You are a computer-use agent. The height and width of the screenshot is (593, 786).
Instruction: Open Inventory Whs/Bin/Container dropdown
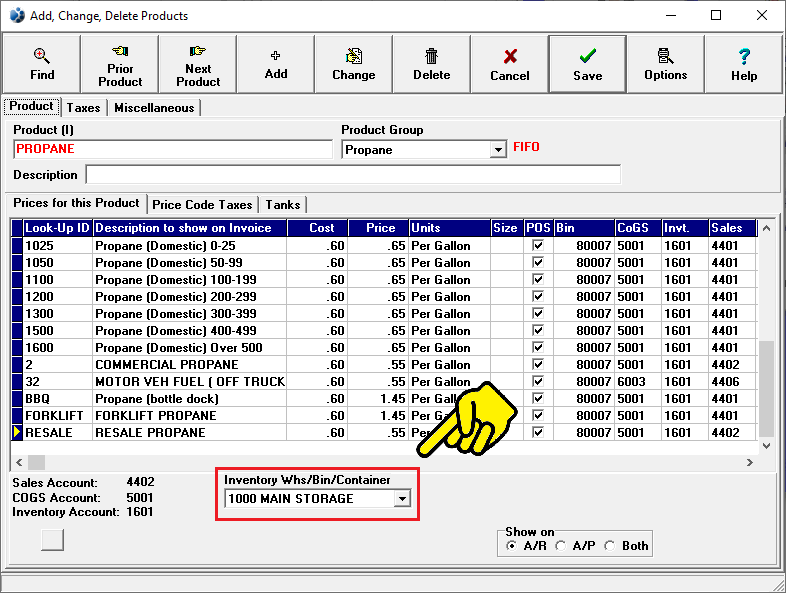coord(402,498)
